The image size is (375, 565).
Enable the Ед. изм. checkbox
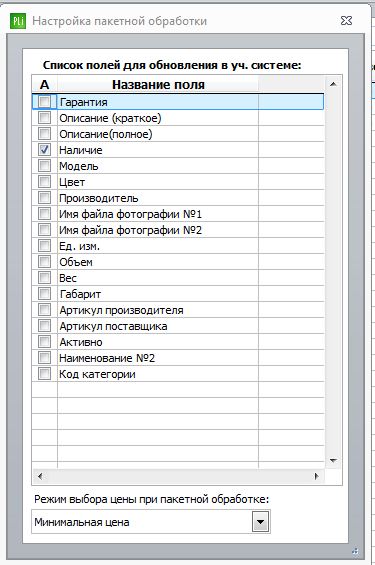pyautogui.click(x=44, y=246)
